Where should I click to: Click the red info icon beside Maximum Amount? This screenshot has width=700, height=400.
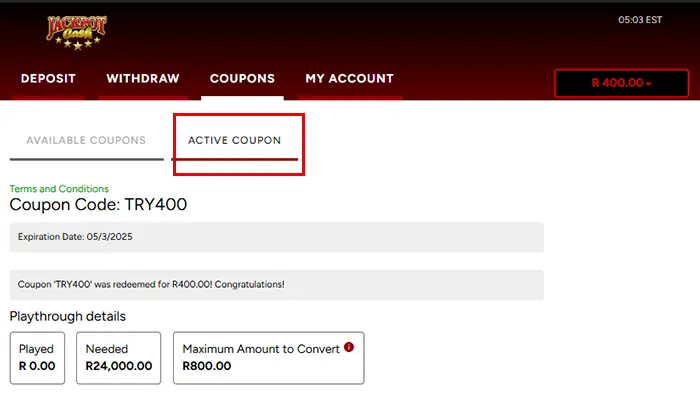coord(349,347)
